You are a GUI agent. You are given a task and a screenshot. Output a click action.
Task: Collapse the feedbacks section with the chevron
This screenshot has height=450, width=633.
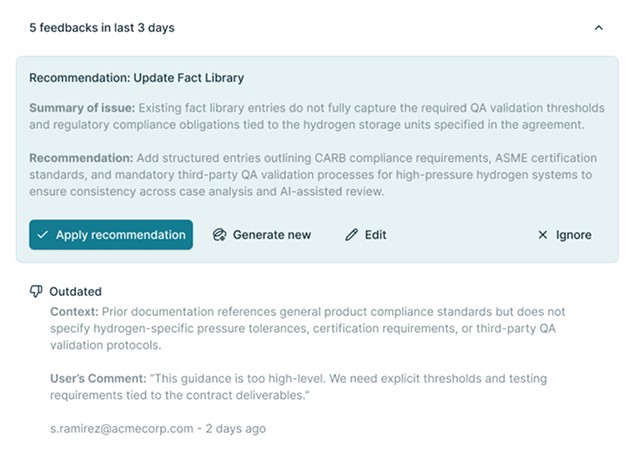pos(599,28)
